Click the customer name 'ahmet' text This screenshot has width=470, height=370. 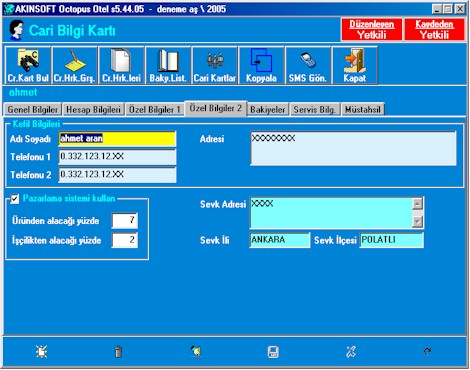[x=23, y=92]
